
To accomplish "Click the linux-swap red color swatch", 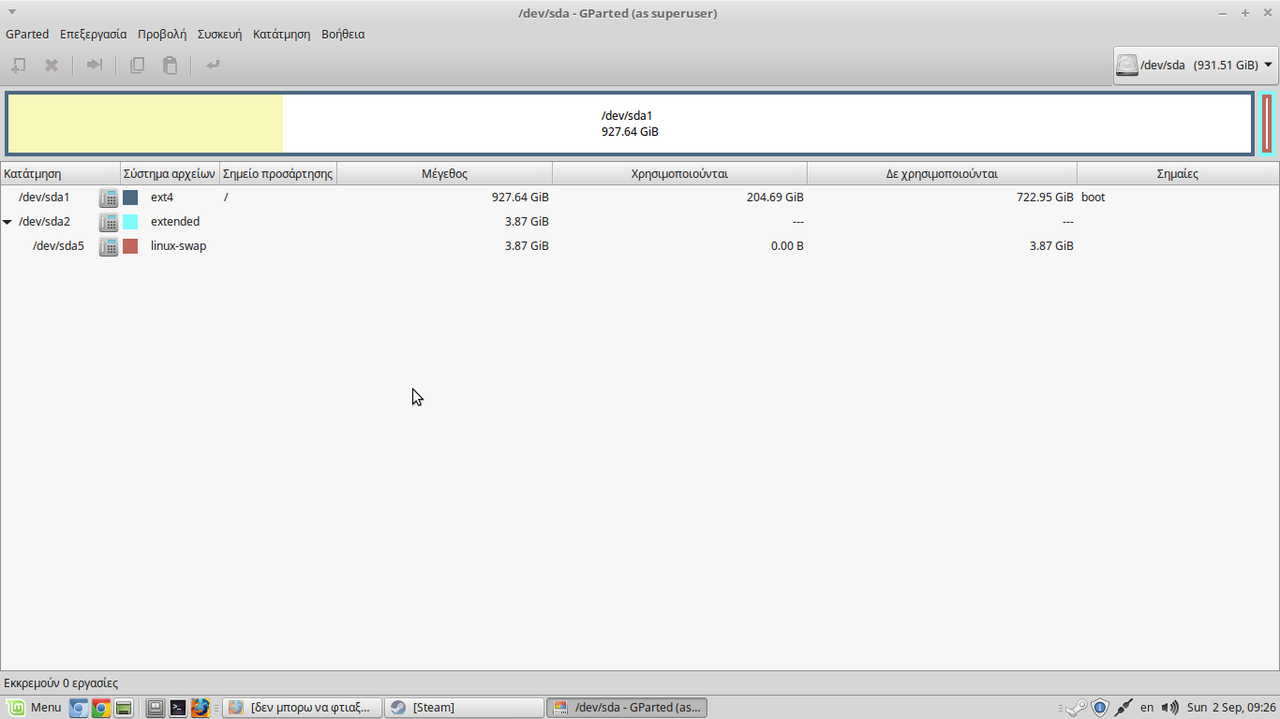I will tap(130, 245).
